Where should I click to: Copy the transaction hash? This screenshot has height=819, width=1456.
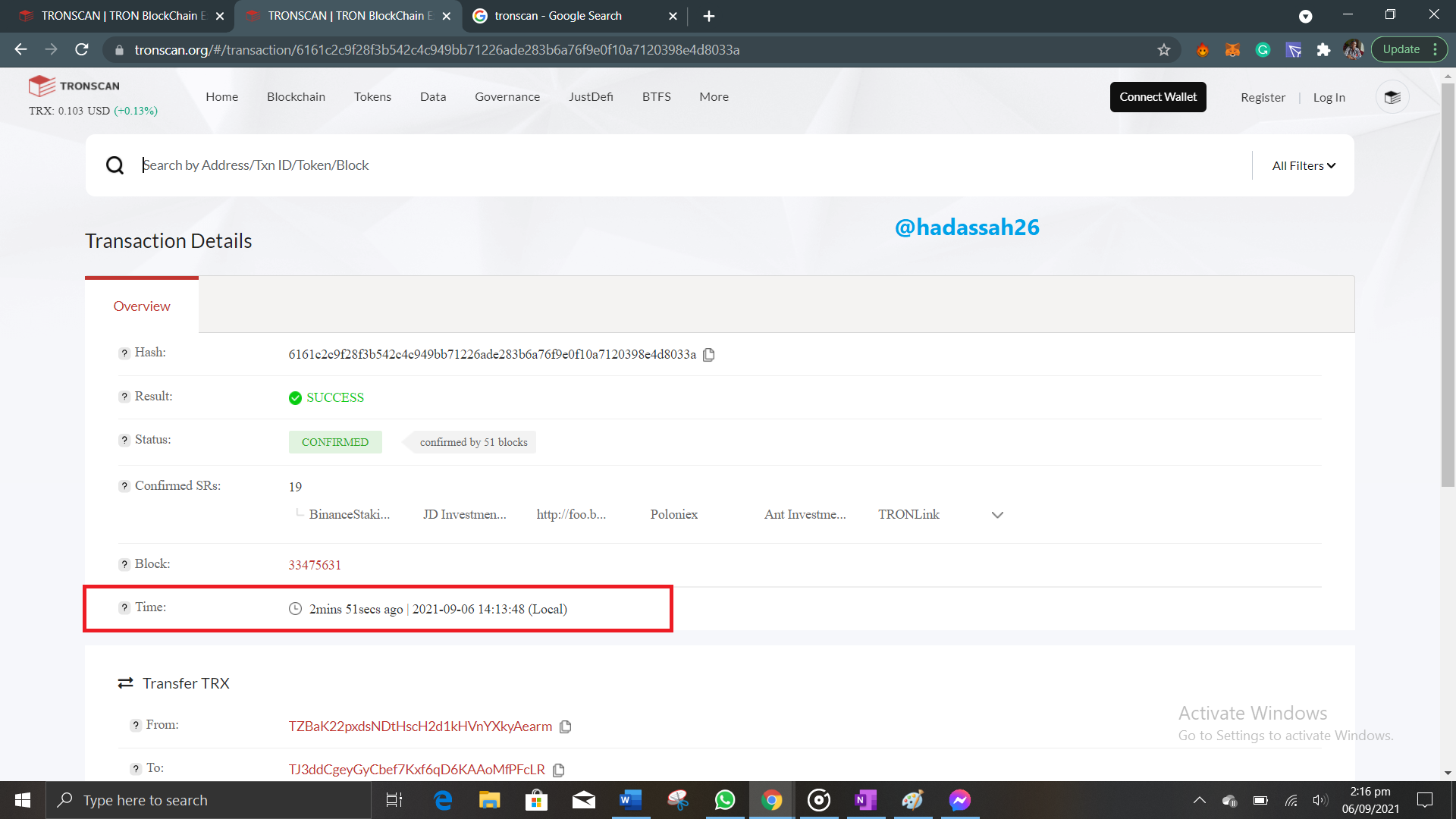[x=709, y=355]
